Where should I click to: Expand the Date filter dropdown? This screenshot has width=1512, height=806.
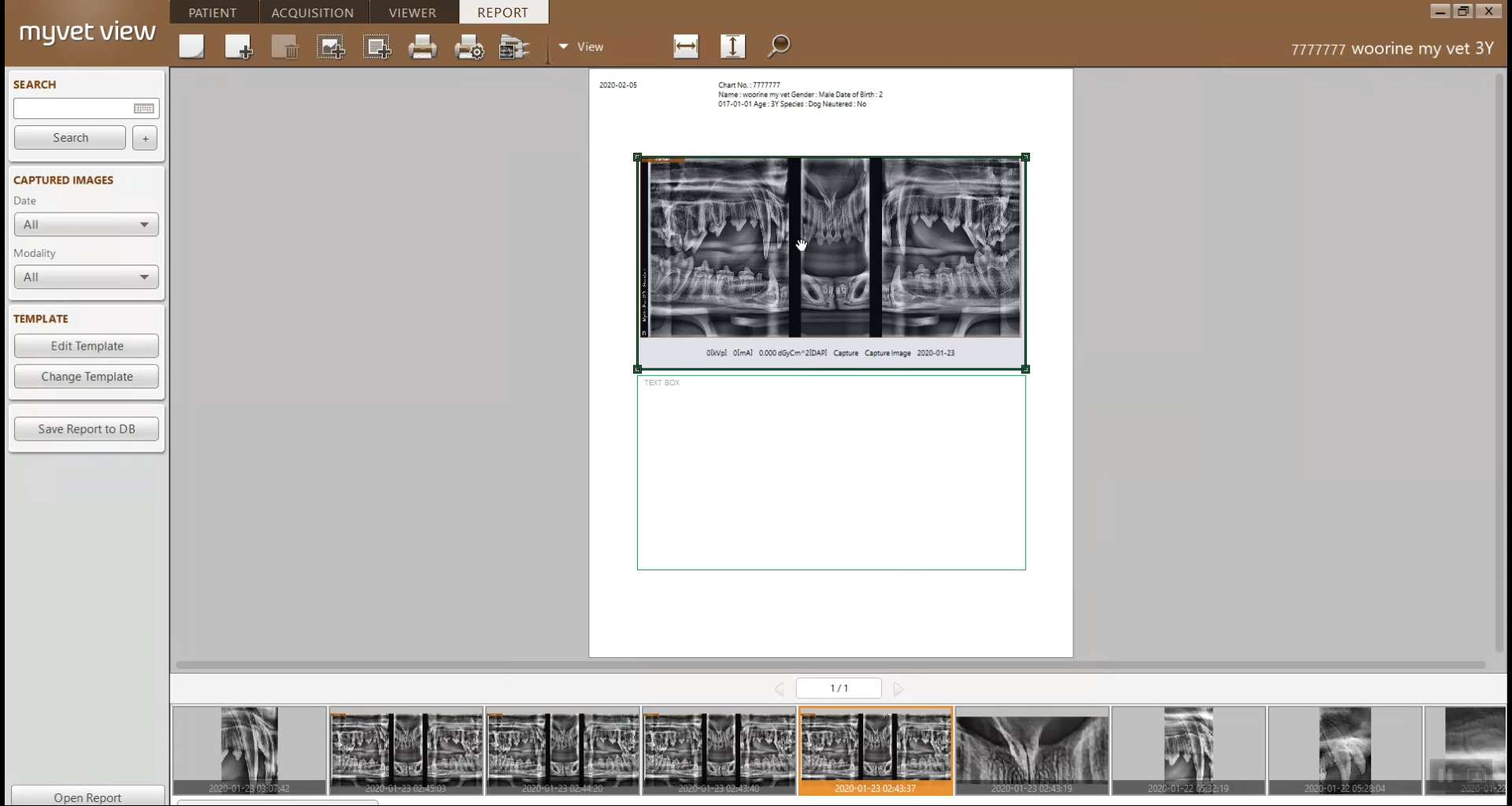(86, 225)
